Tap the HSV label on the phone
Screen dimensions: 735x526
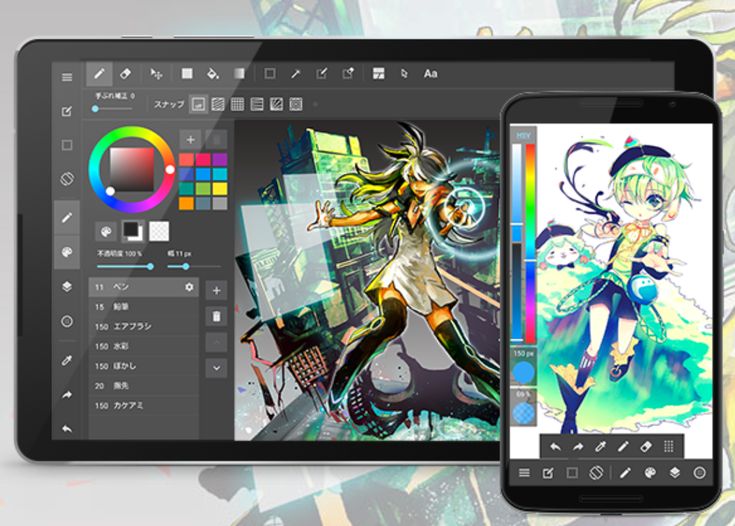click(523, 135)
